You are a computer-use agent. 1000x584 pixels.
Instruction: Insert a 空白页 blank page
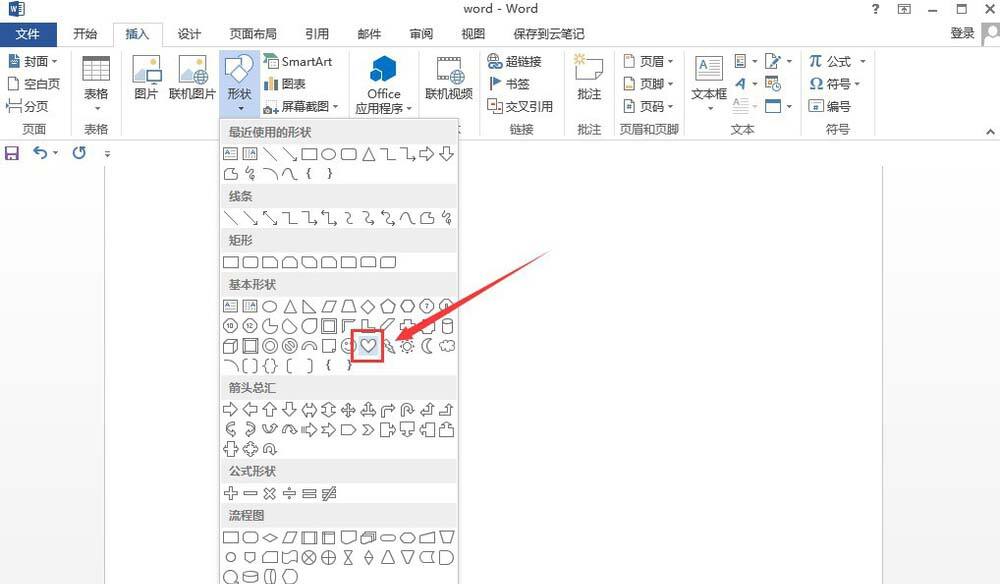[33, 84]
